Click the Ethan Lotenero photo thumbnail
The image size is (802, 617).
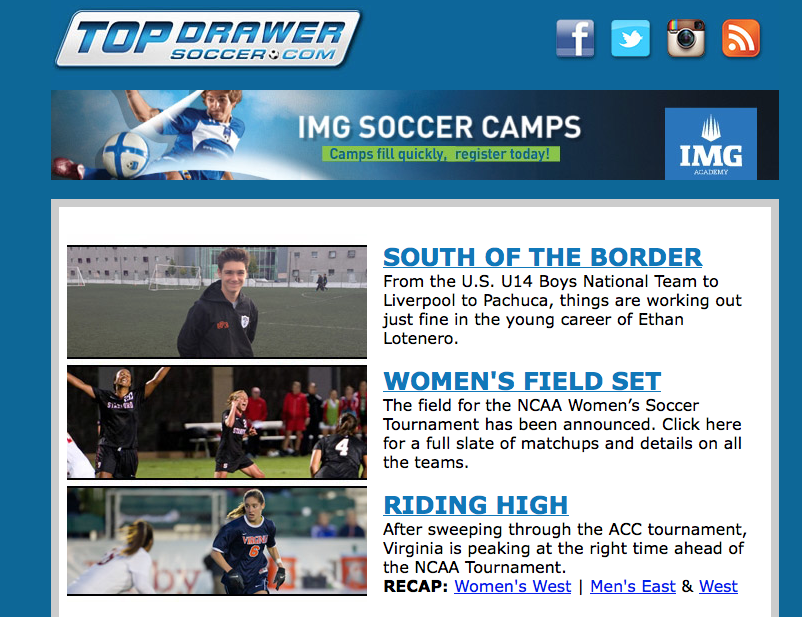tap(217, 302)
